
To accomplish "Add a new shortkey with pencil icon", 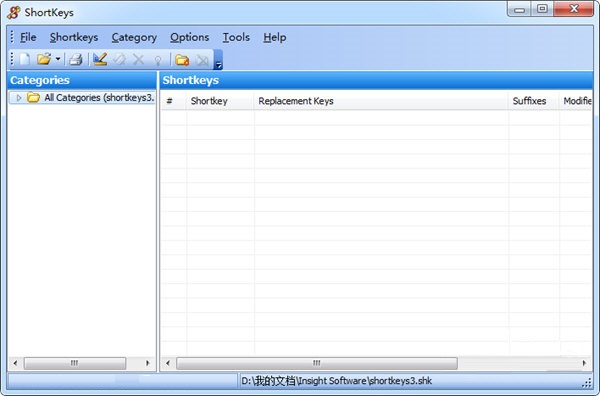I will [x=100, y=59].
